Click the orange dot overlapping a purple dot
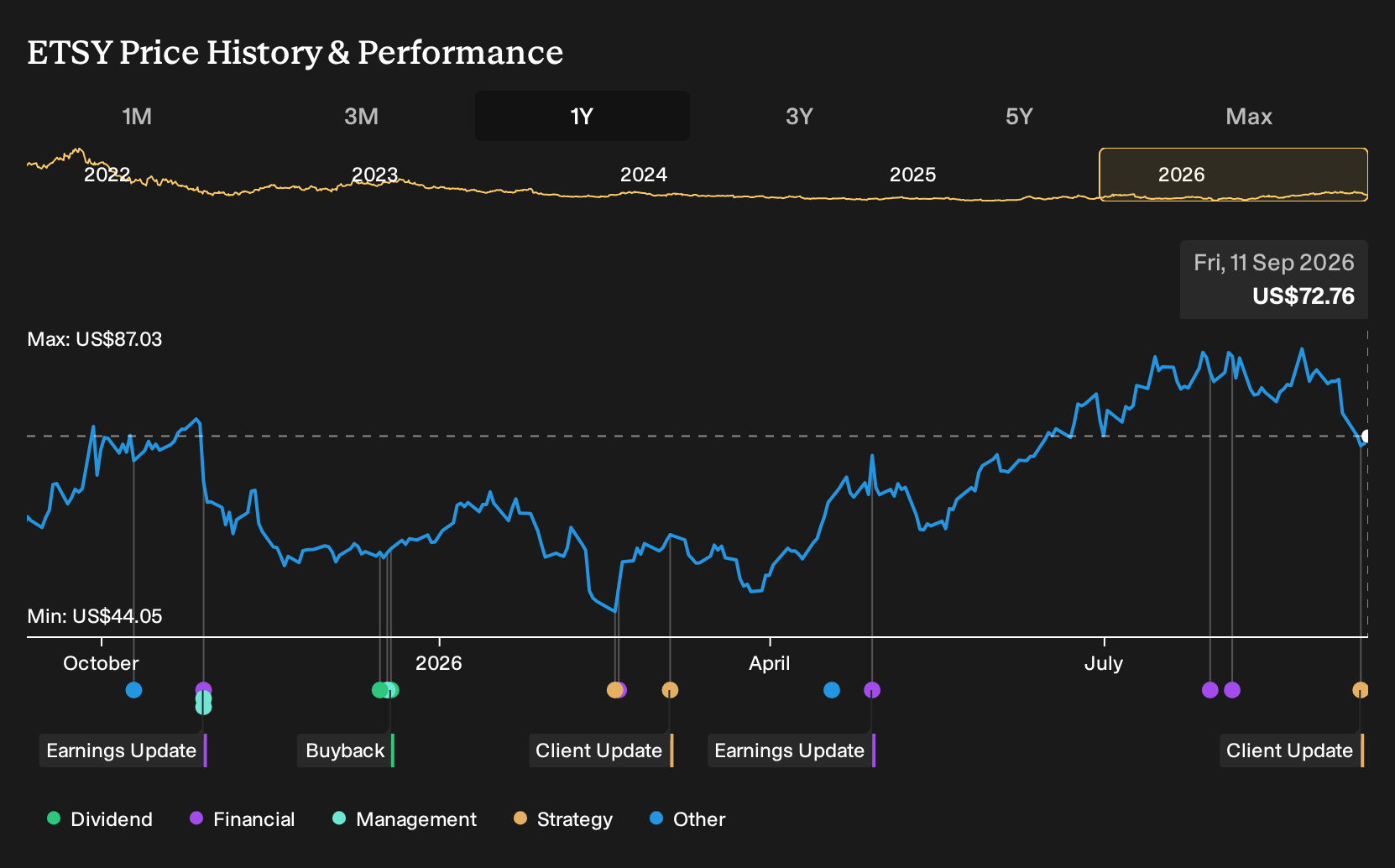The width and height of the screenshot is (1395, 868). point(614,690)
